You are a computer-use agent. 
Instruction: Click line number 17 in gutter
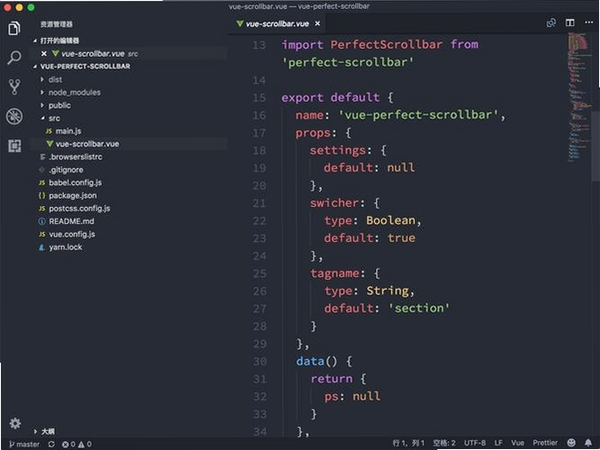tap(259, 133)
